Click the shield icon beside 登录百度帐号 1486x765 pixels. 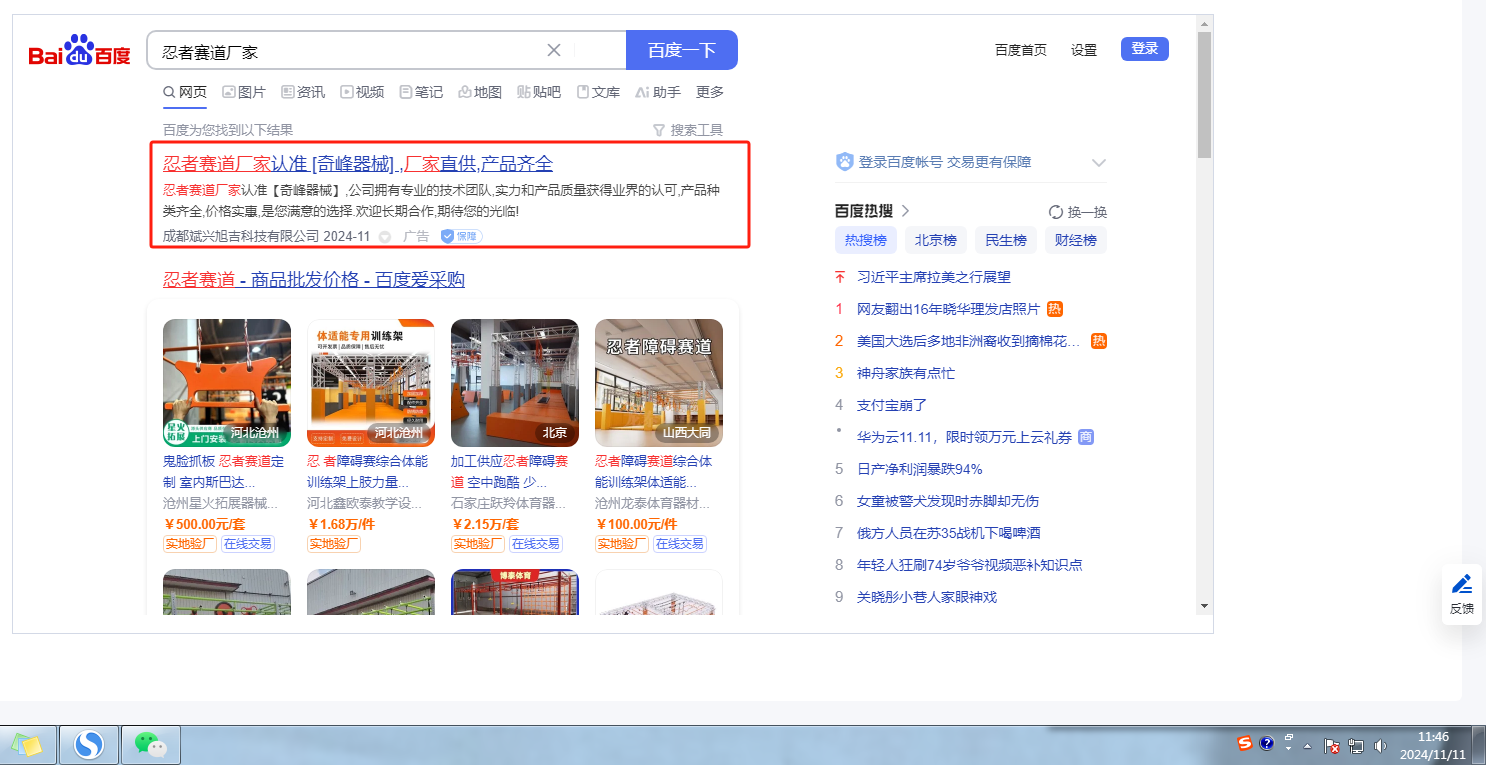(845, 162)
